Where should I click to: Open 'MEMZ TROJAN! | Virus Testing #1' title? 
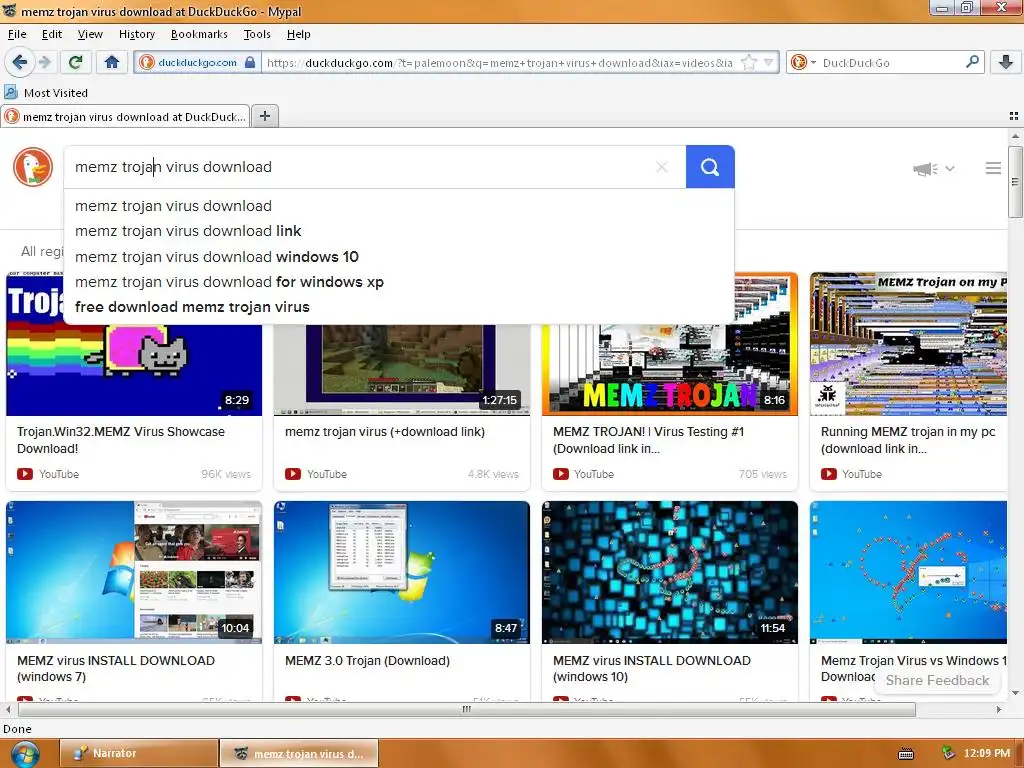coord(648,440)
